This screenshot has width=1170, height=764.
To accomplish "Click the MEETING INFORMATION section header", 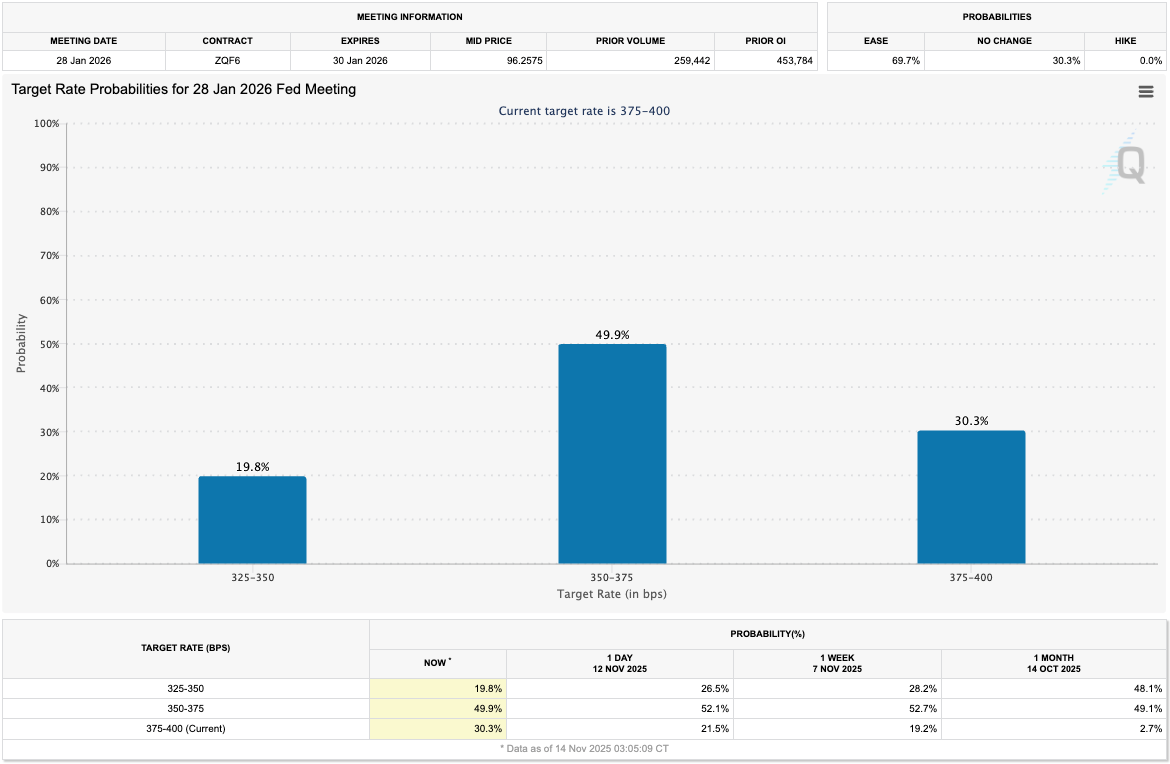I will pos(408,17).
